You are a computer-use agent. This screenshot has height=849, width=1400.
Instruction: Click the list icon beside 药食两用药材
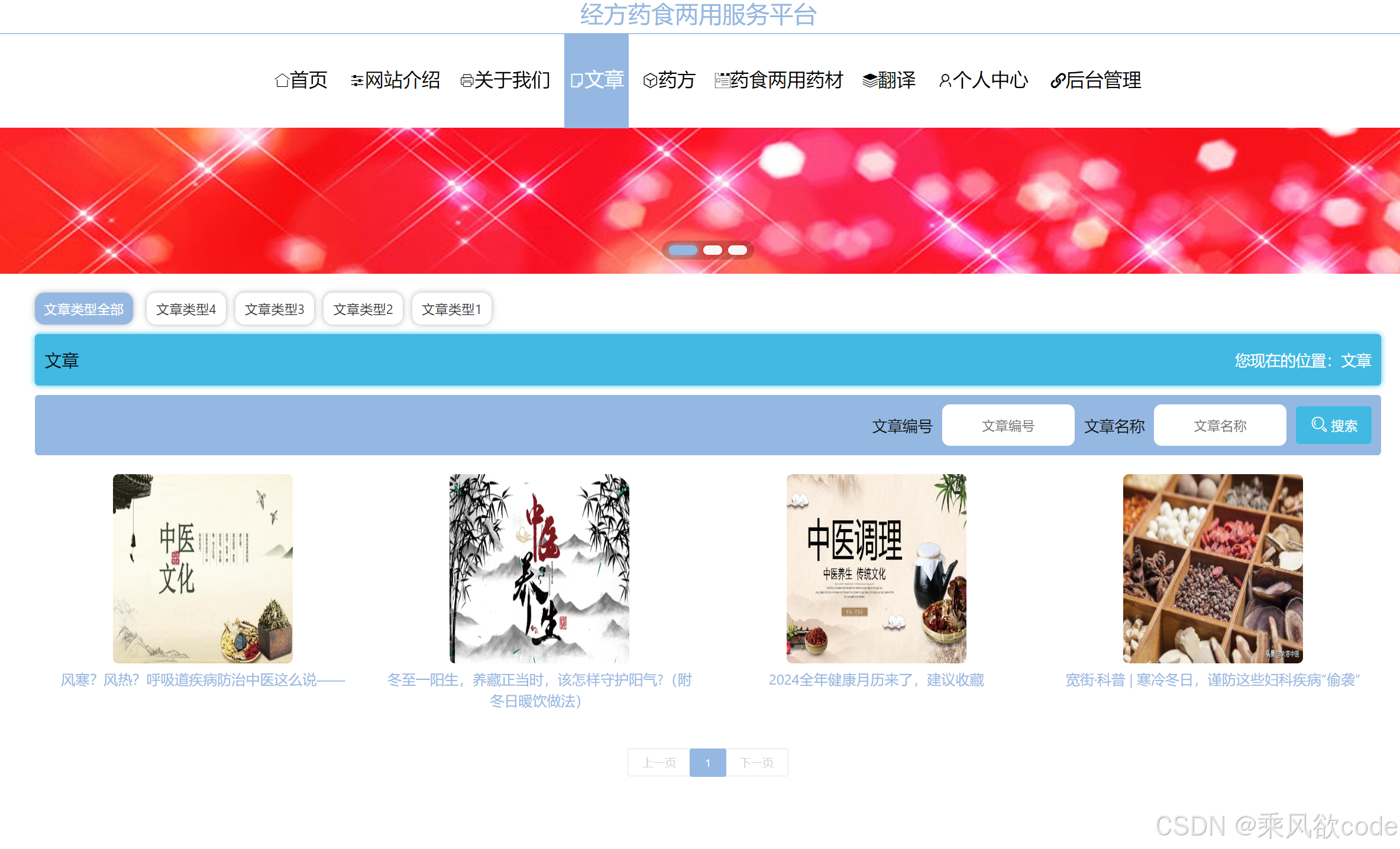point(722,80)
